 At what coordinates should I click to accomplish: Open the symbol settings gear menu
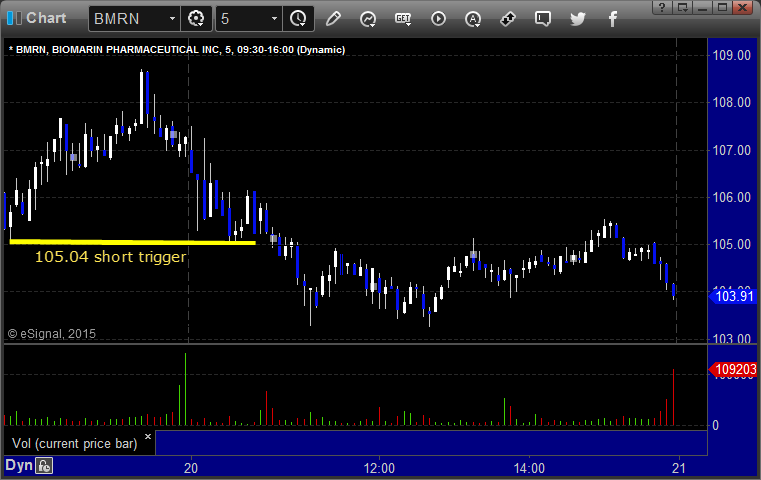coord(196,19)
